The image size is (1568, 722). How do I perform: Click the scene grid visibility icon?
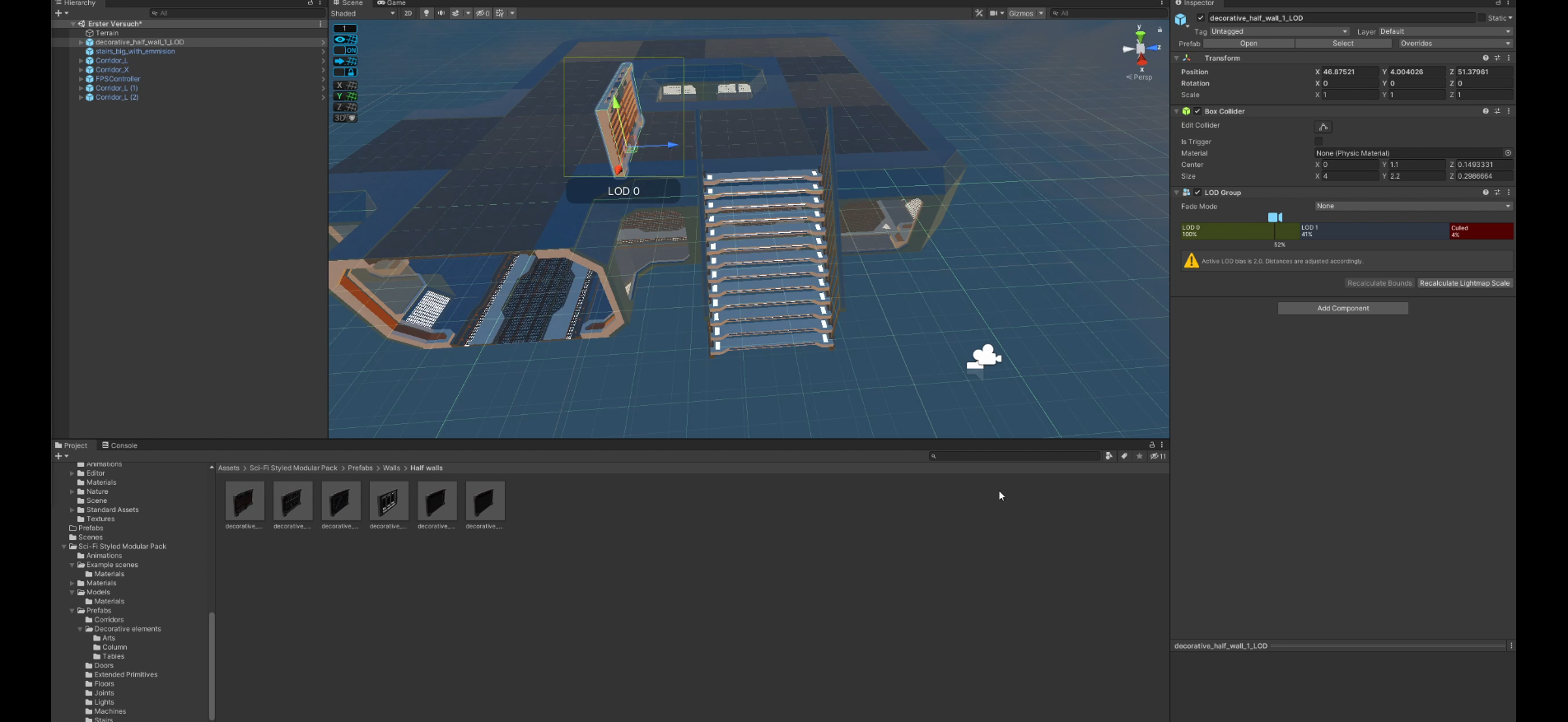500,13
